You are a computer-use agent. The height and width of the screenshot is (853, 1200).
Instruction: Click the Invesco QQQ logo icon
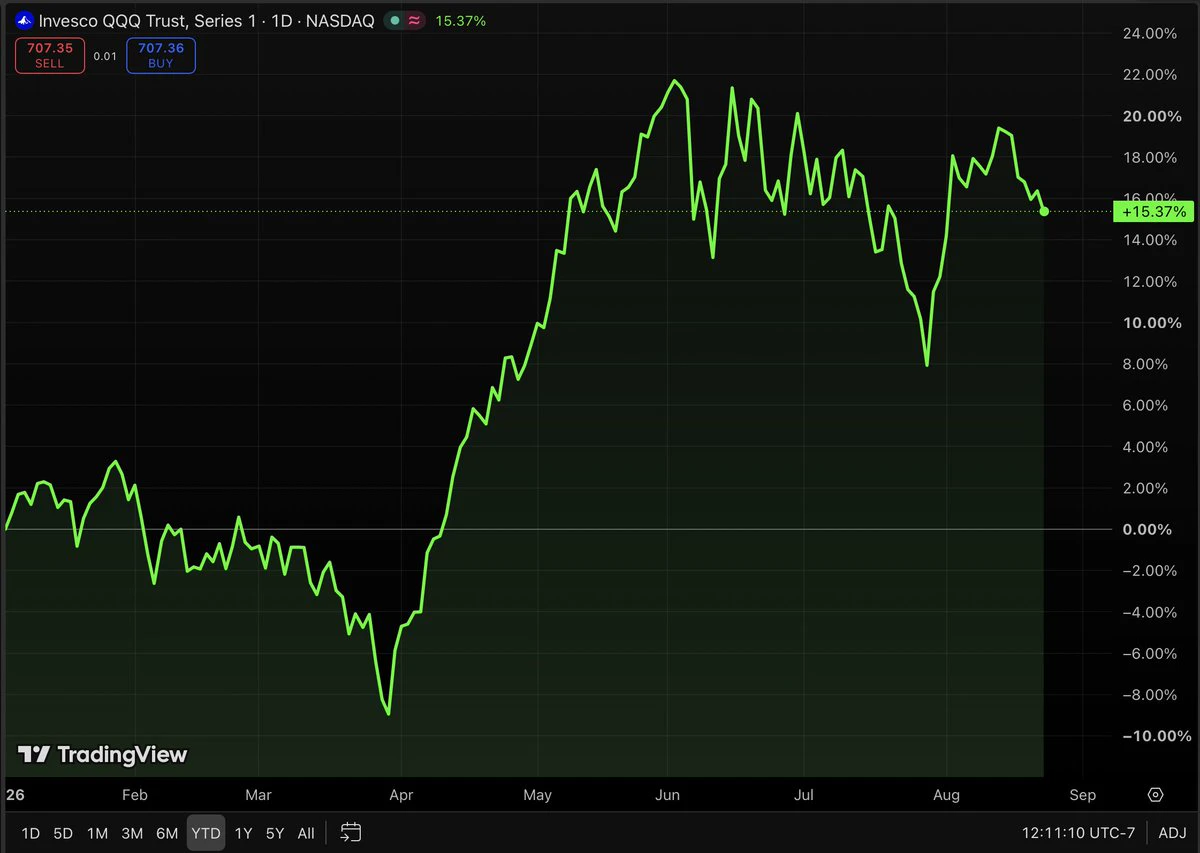(24, 20)
